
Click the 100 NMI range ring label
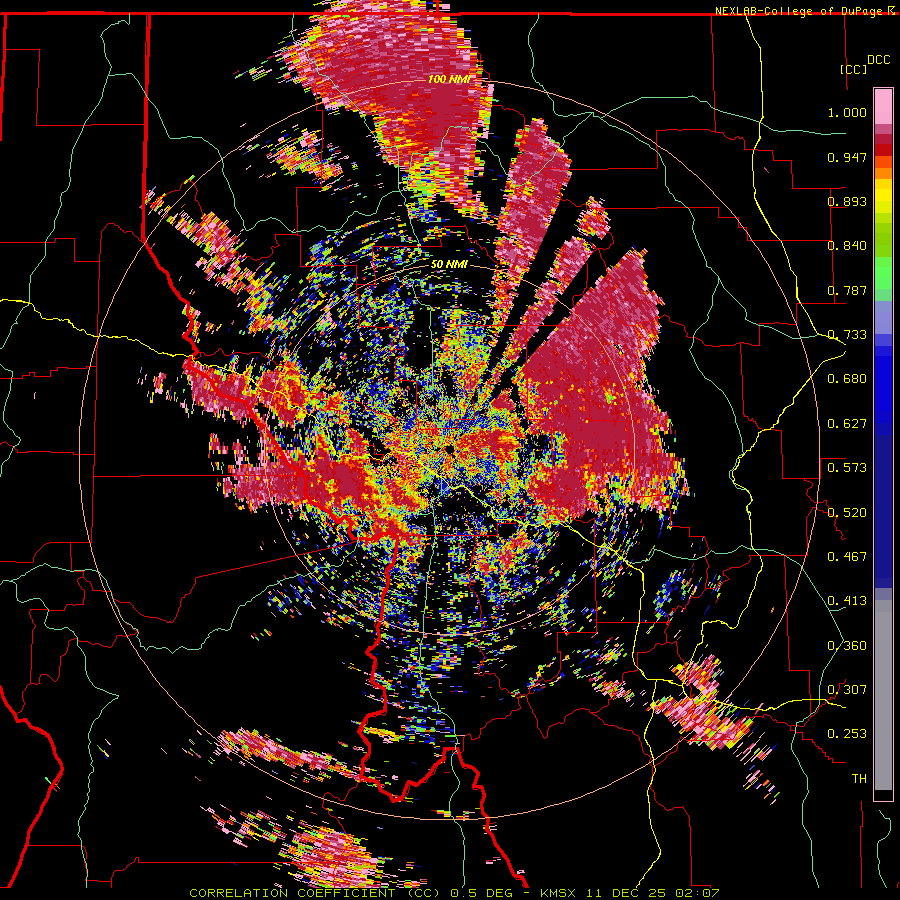[449, 79]
